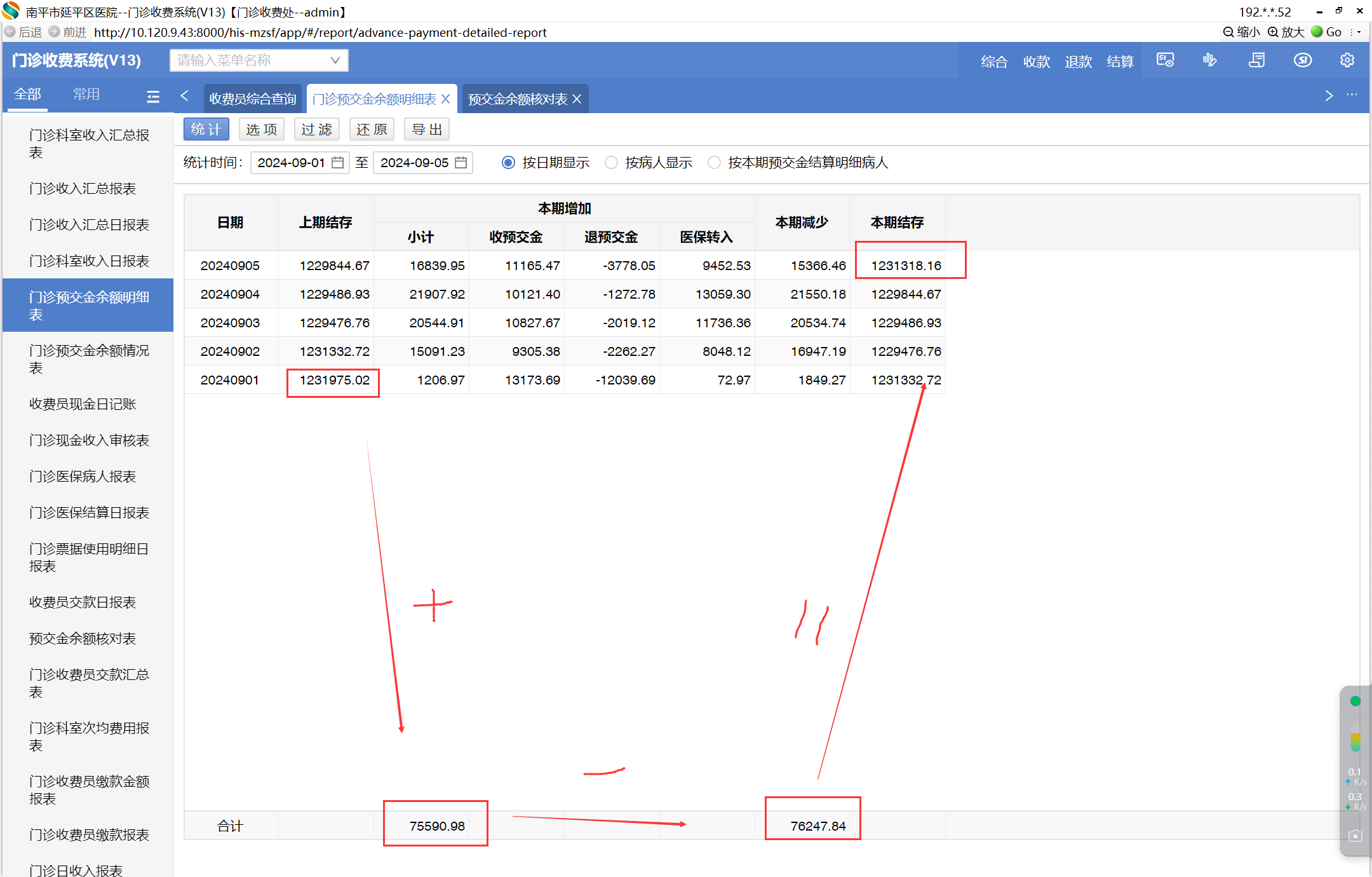Viewport: 1372px width, 877px height.
Task: Open the settings gear icon
Action: coord(1347,60)
